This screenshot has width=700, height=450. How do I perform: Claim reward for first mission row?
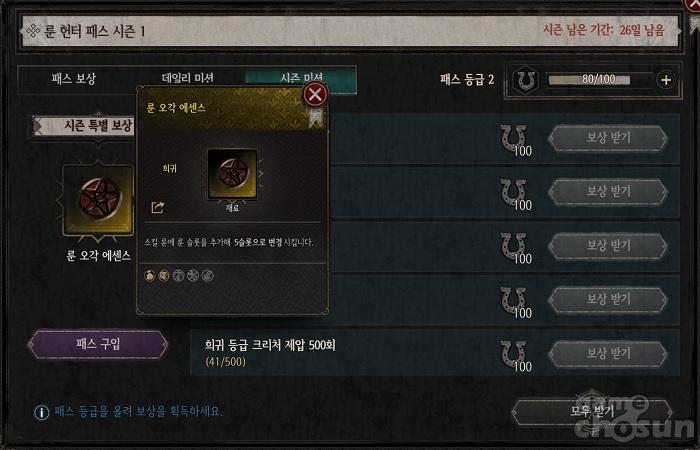tap(608, 138)
